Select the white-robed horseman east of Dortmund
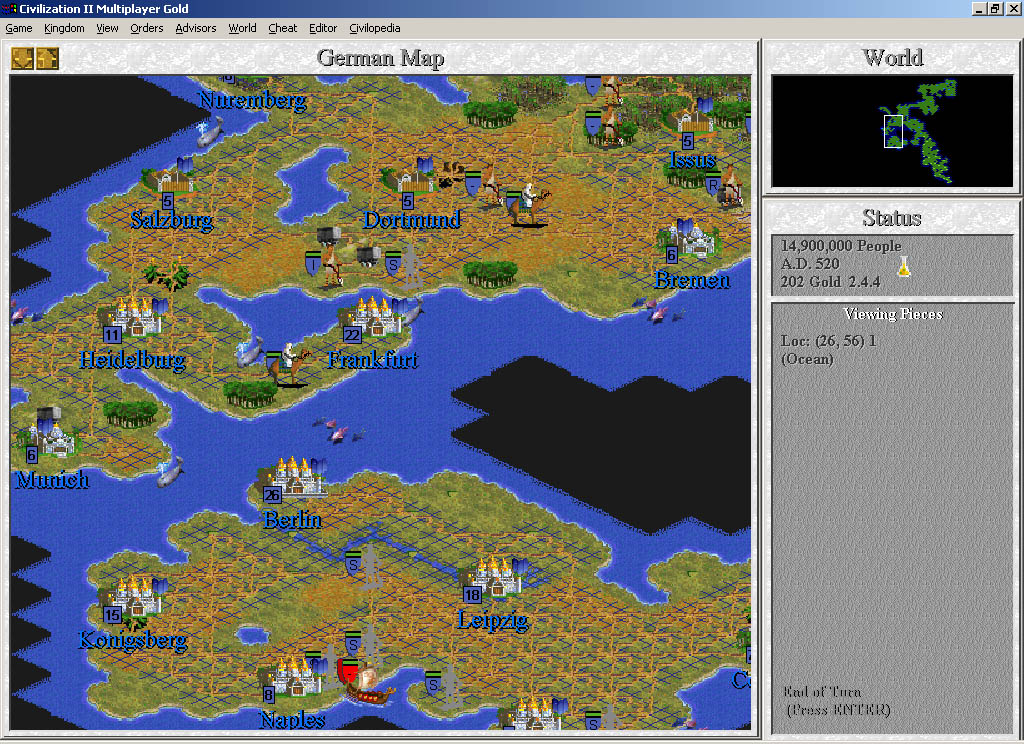This screenshot has height=744, width=1024. point(529,204)
